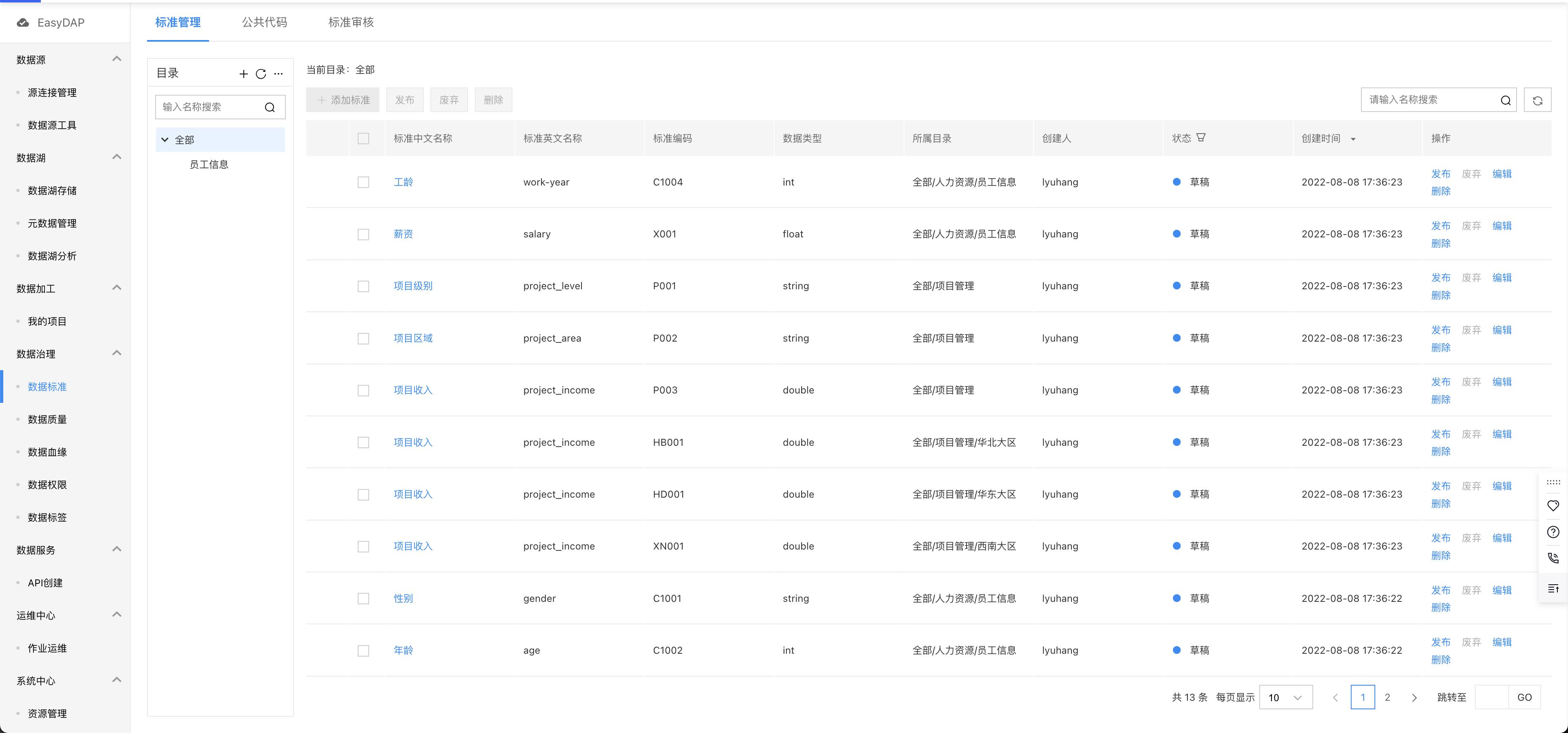The width and height of the screenshot is (1568, 733).
Task: Check the HB001 row checkbox
Action: (363, 442)
